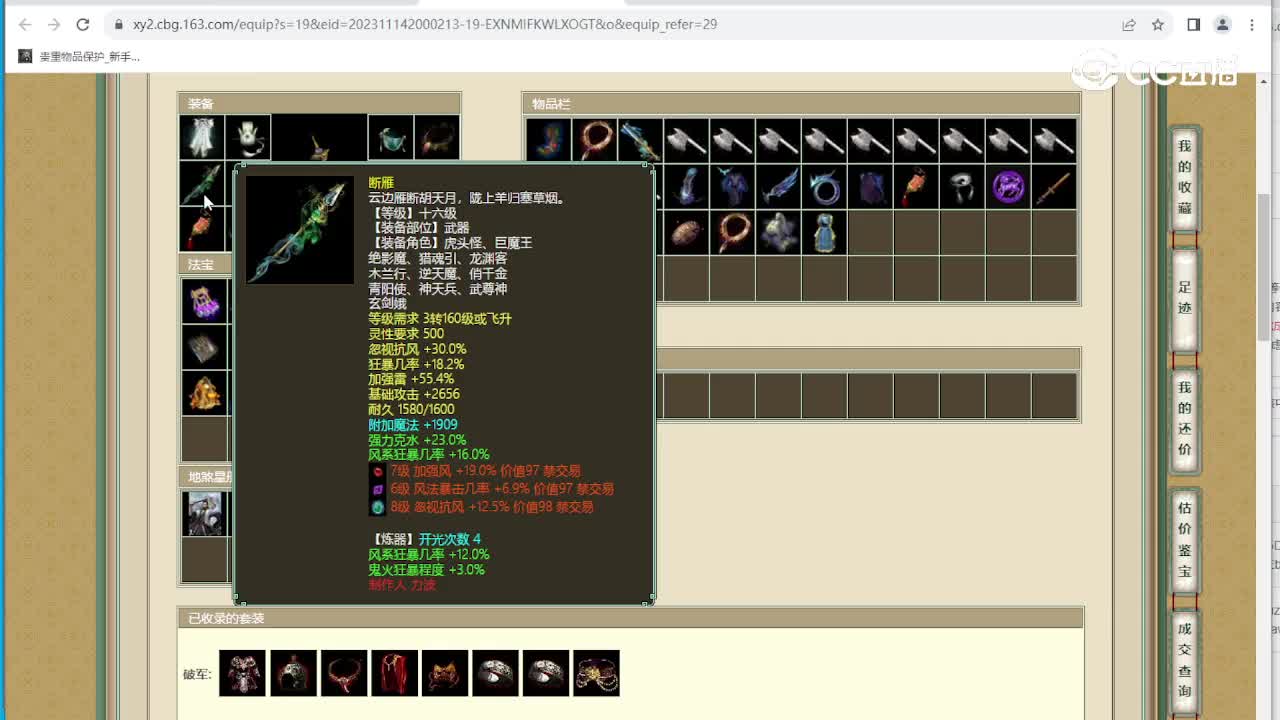Click the 法宝 panel header
The width and height of the screenshot is (1280, 720).
pos(206,264)
